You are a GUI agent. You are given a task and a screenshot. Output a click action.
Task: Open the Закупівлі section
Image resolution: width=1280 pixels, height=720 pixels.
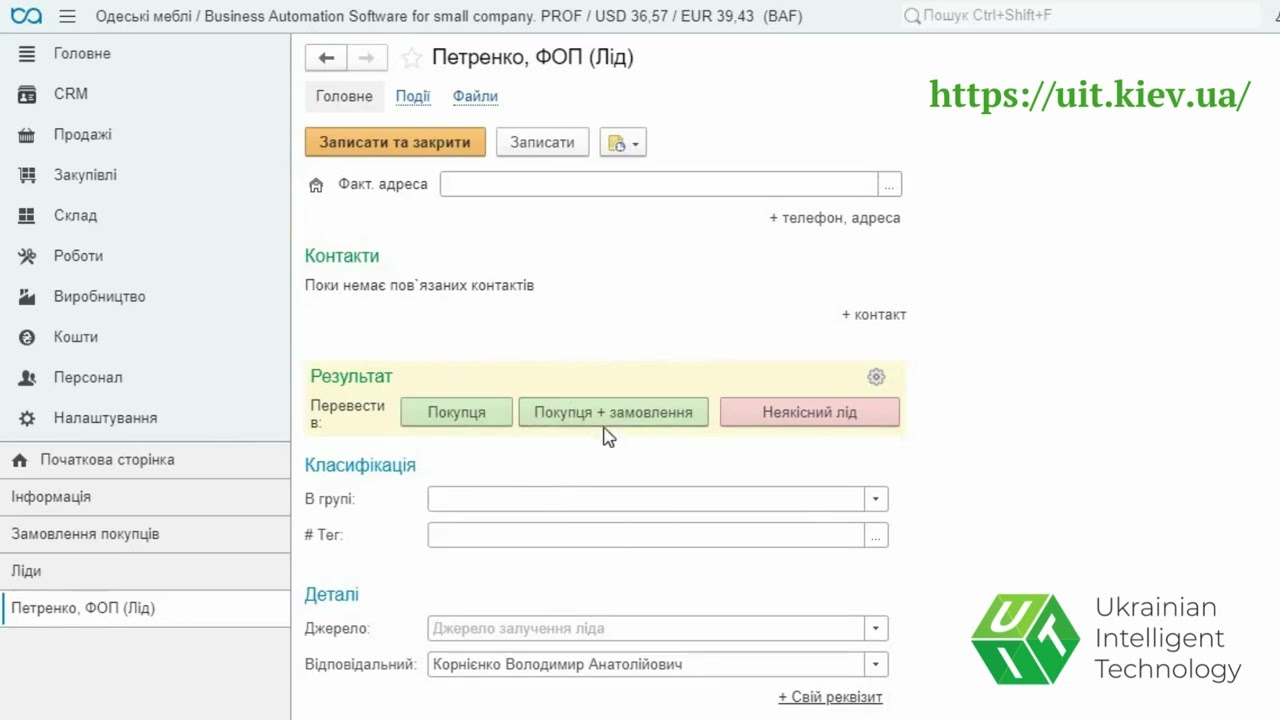(x=145, y=175)
